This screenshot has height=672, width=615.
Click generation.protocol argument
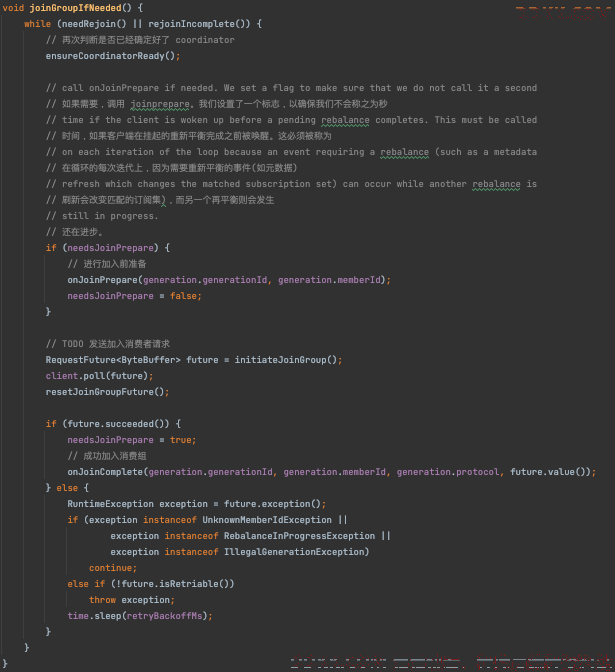point(448,472)
